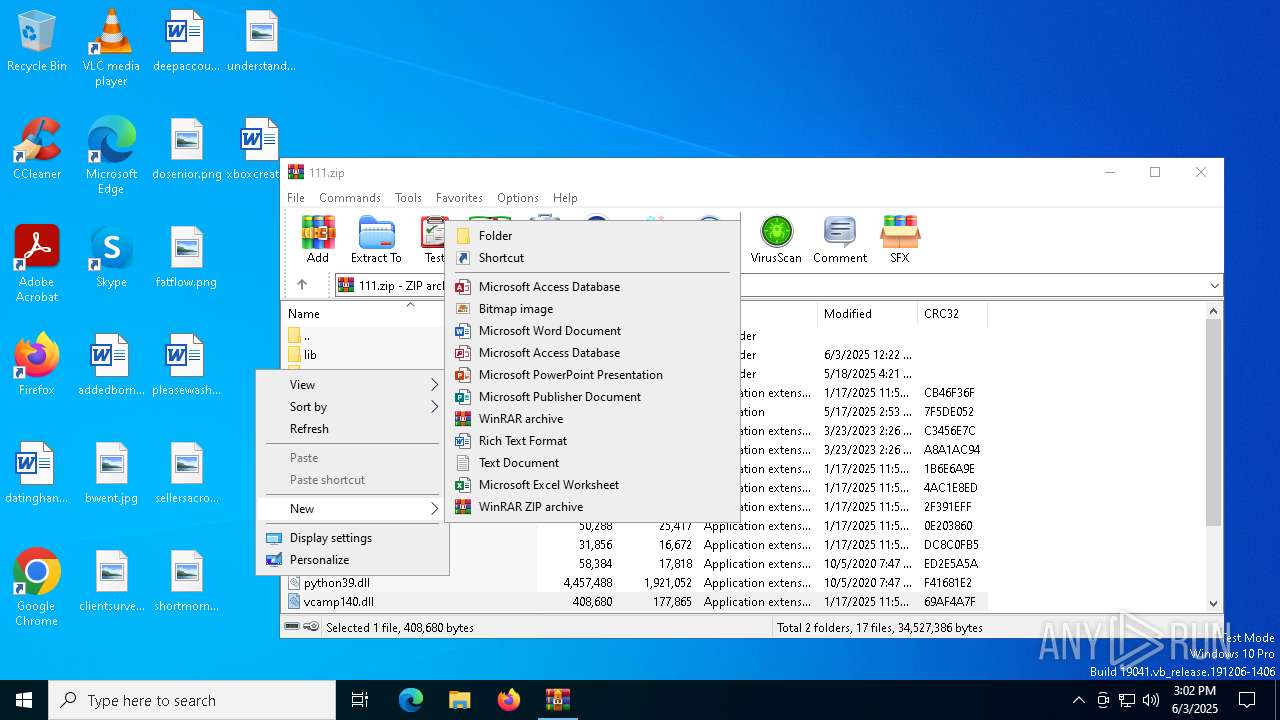Image resolution: width=1280 pixels, height=720 pixels.
Task: Open the archive path dropdown
Action: pos(1213,285)
